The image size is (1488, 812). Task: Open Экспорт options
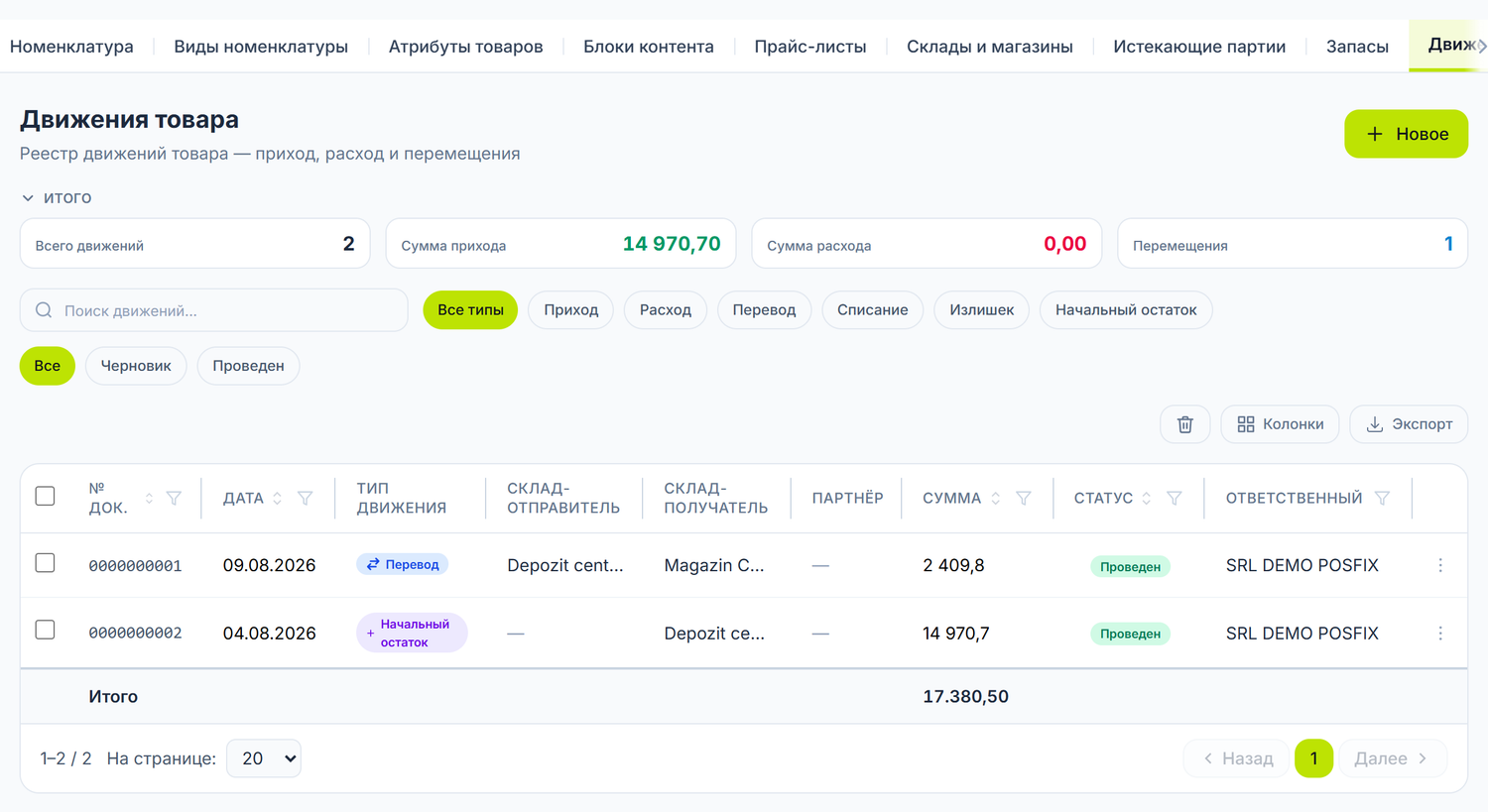click(x=1409, y=424)
